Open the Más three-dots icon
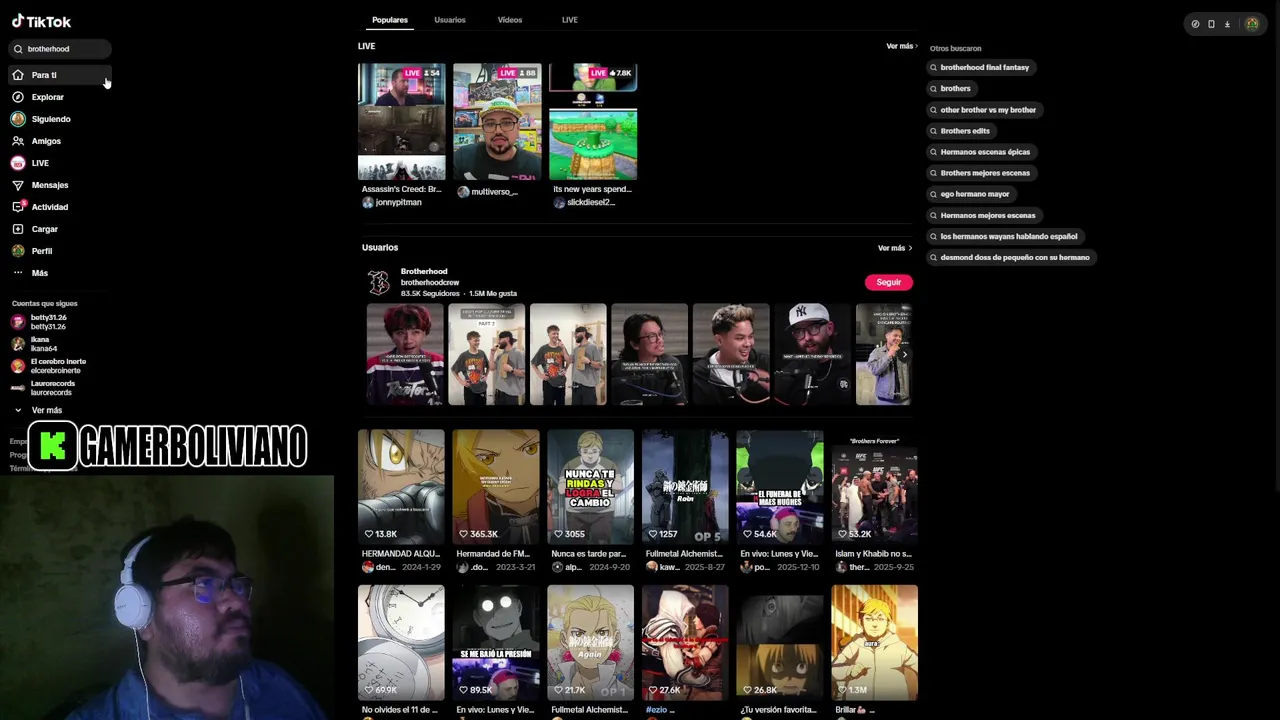Viewport: 1280px width, 720px height. click(x=18, y=273)
